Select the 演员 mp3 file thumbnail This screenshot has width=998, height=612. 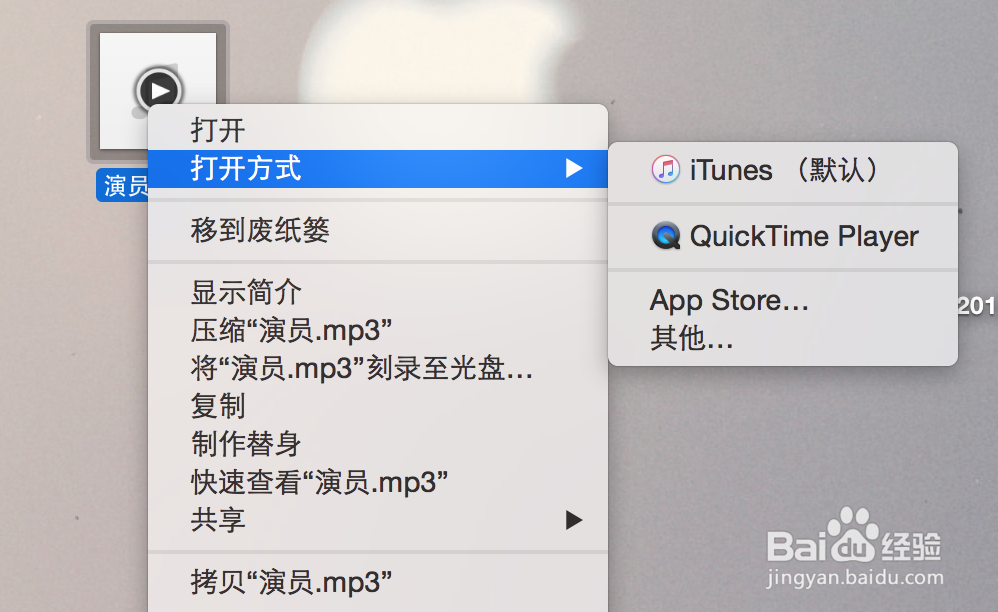tap(158, 92)
